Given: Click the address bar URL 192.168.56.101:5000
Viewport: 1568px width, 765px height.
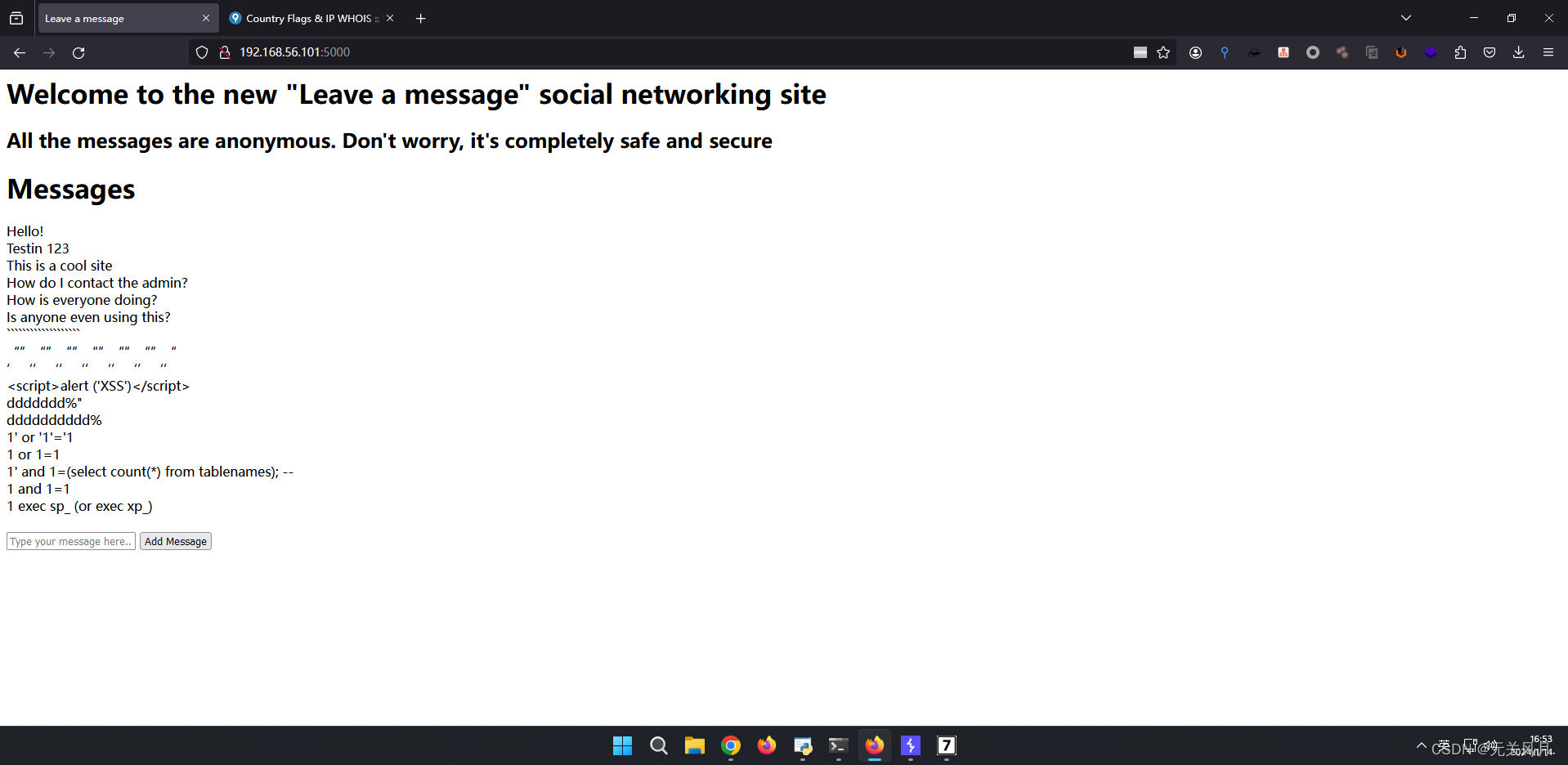Looking at the screenshot, I should pyautogui.click(x=294, y=52).
